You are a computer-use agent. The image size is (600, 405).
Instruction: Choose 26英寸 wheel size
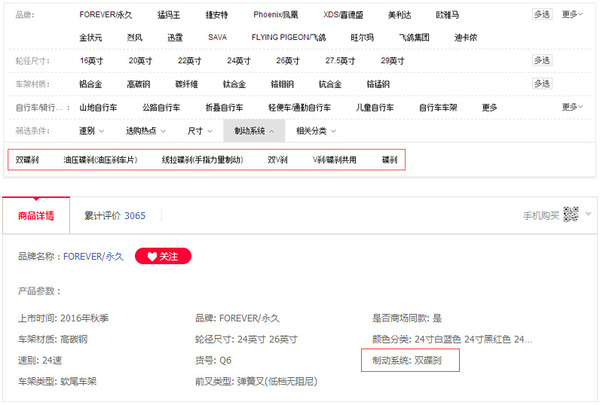click(288, 60)
